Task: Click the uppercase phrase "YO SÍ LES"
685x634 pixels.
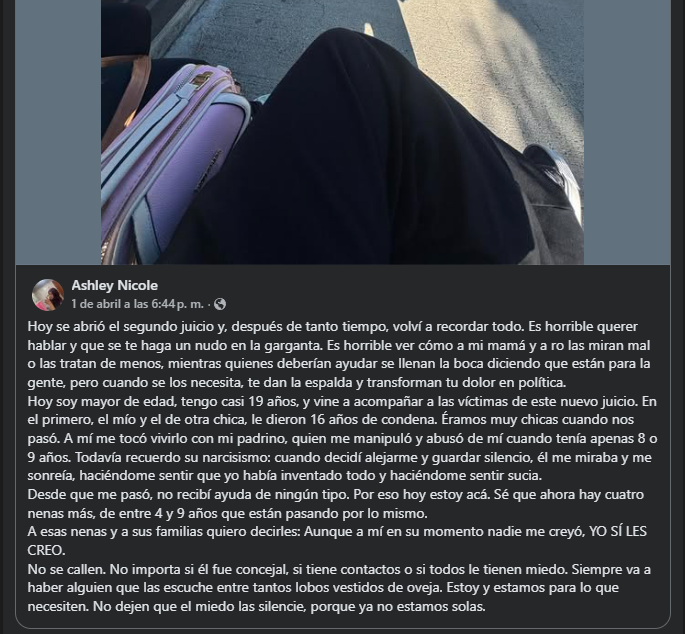Action: (x=618, y=532)
